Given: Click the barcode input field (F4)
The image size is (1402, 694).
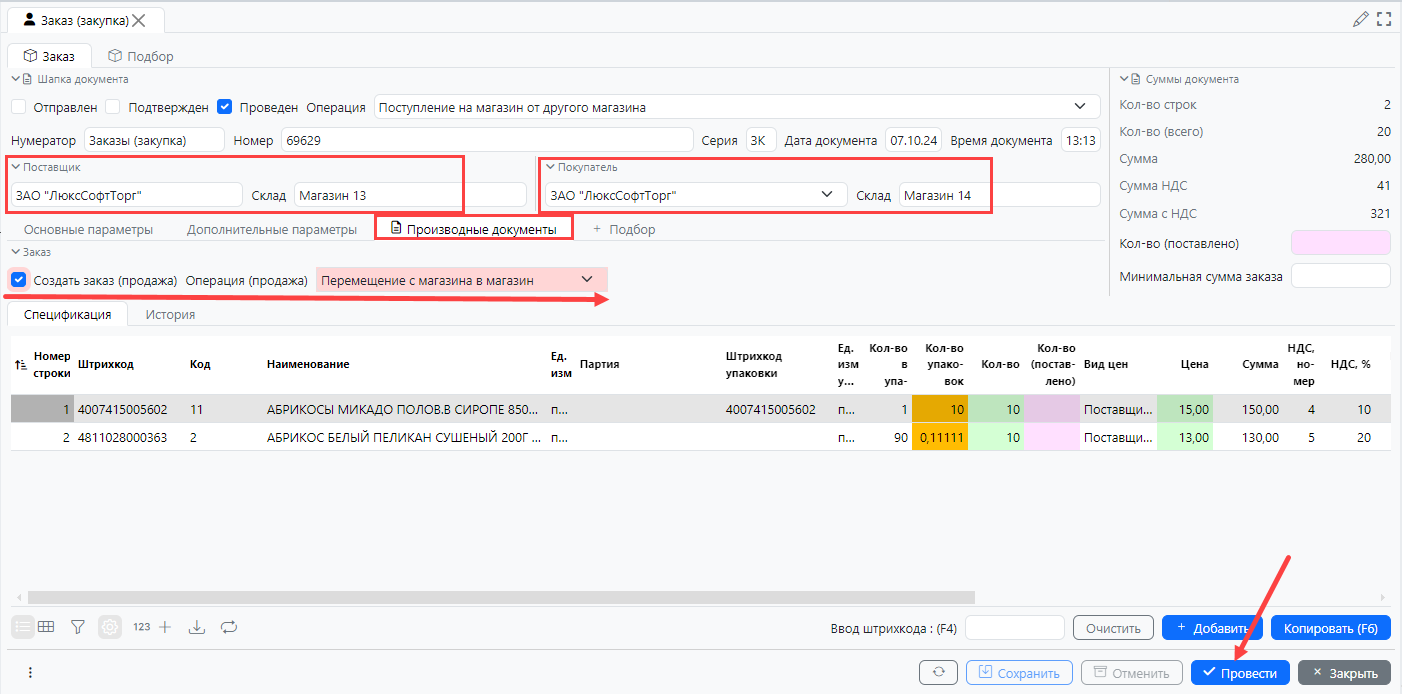Looking at the screenshot, I should point(1014,628).
